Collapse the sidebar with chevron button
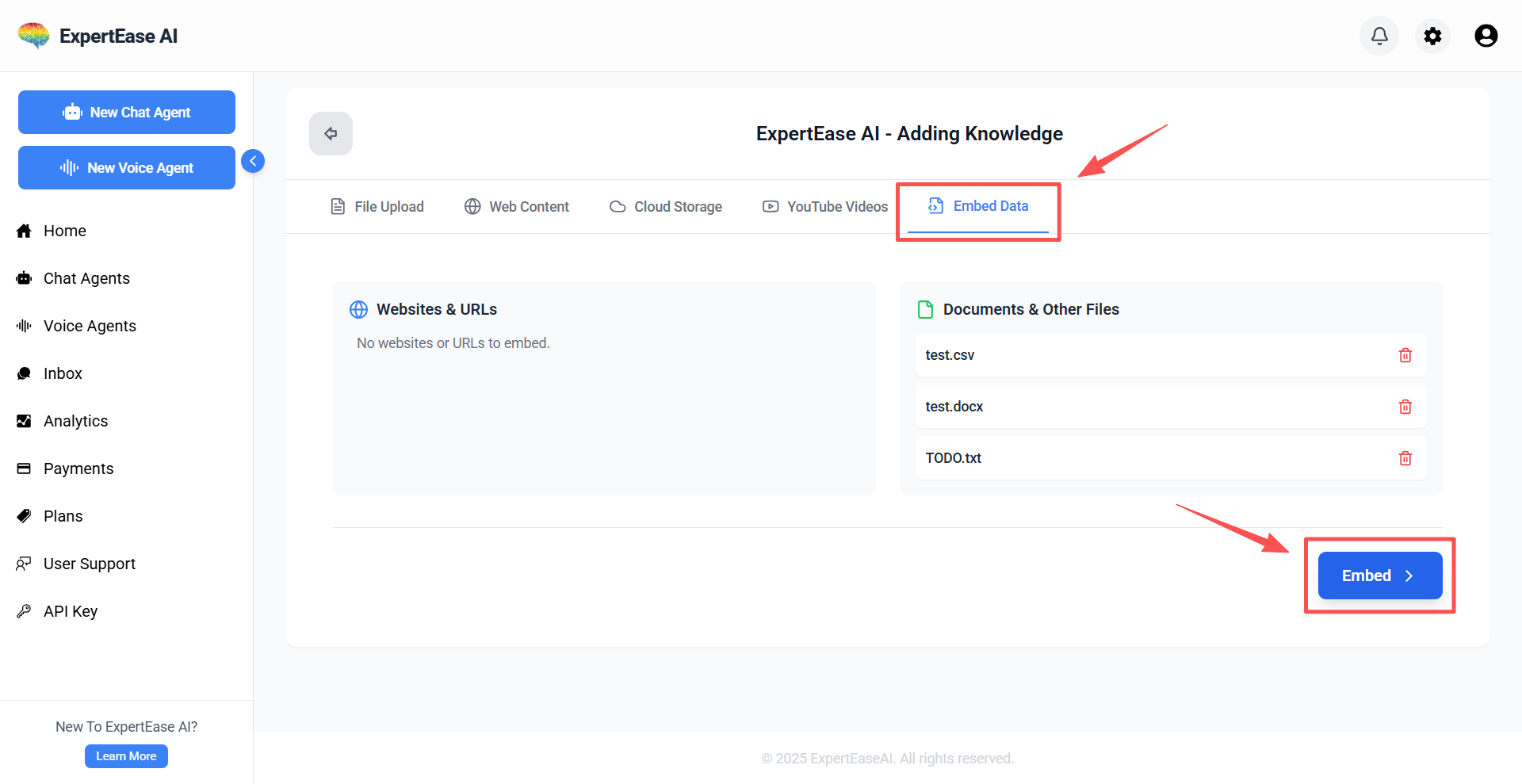Viewport: 1522px width, 784px height. (253, 161)
